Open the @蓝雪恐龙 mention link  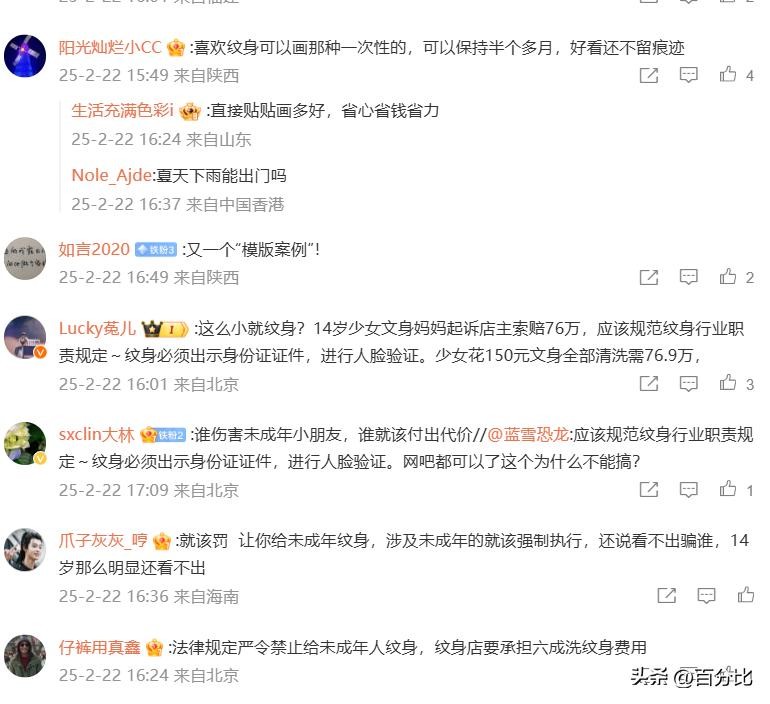click(528, 434)
